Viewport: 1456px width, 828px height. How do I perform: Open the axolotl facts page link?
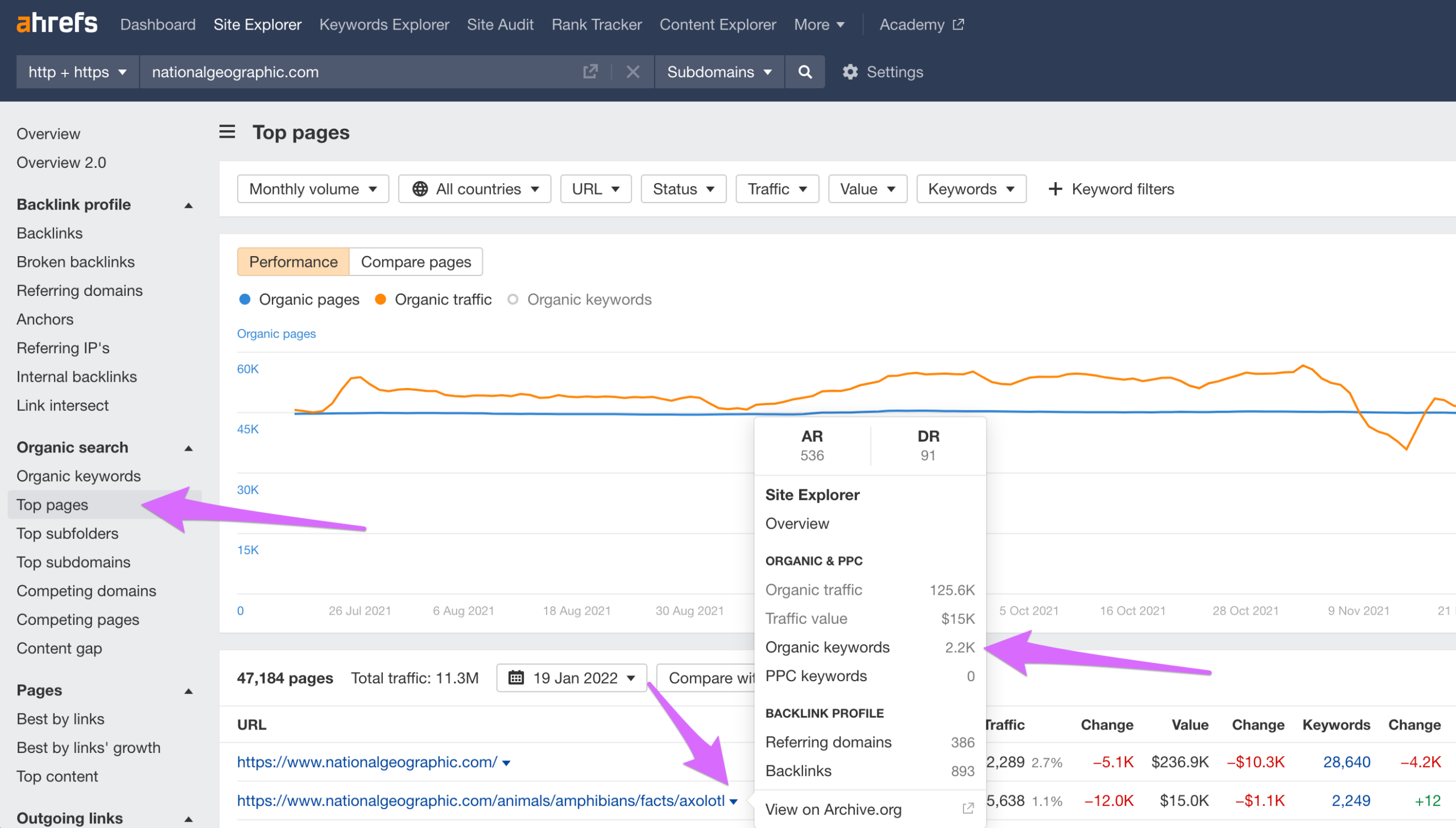[x=481, y=801]
